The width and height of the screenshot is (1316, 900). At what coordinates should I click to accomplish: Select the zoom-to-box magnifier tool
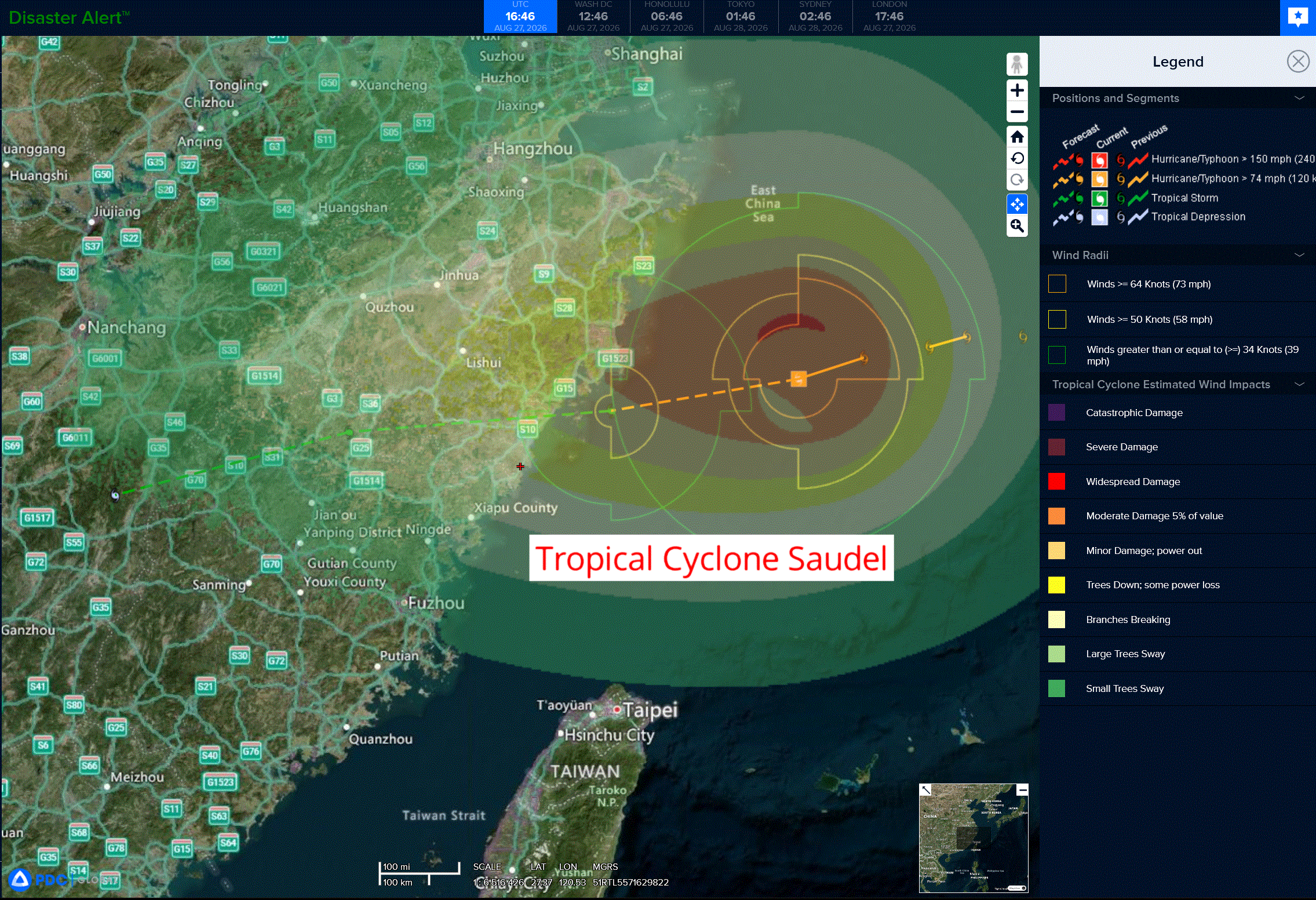1017,226
